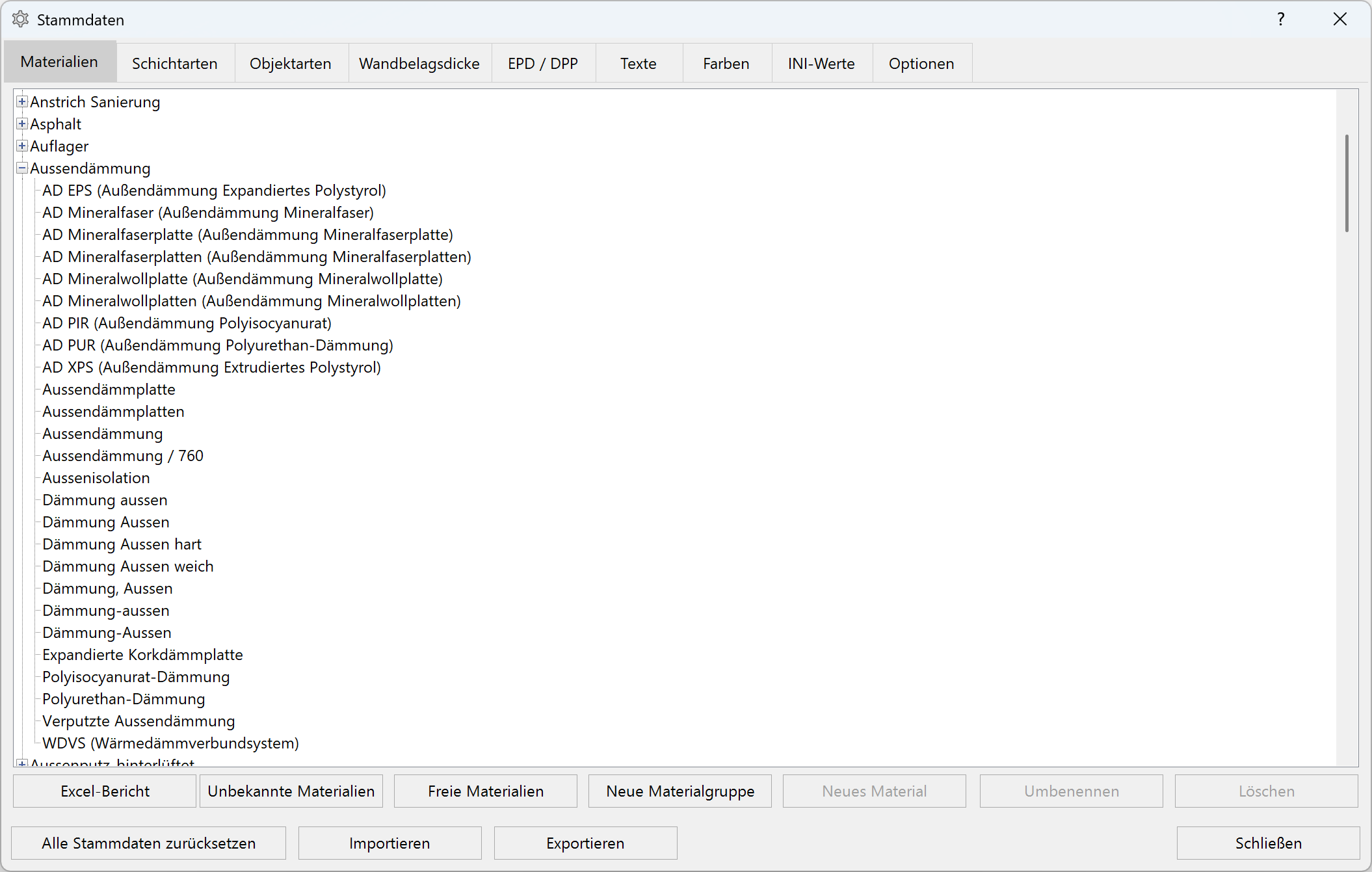Select AD Mineralfaserplatten (Außendämmung Mineralfaserplatten) entry
This screenshot has height=872, width=1372.
(x=257, y=257)
